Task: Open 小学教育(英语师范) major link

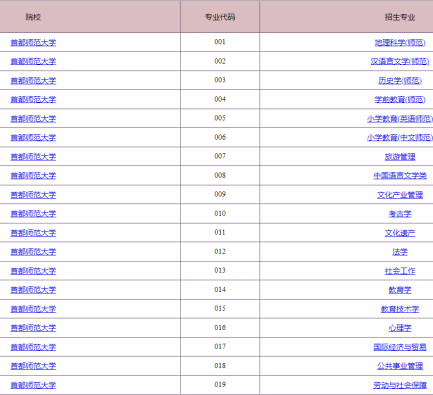Action: coord(400,119)
